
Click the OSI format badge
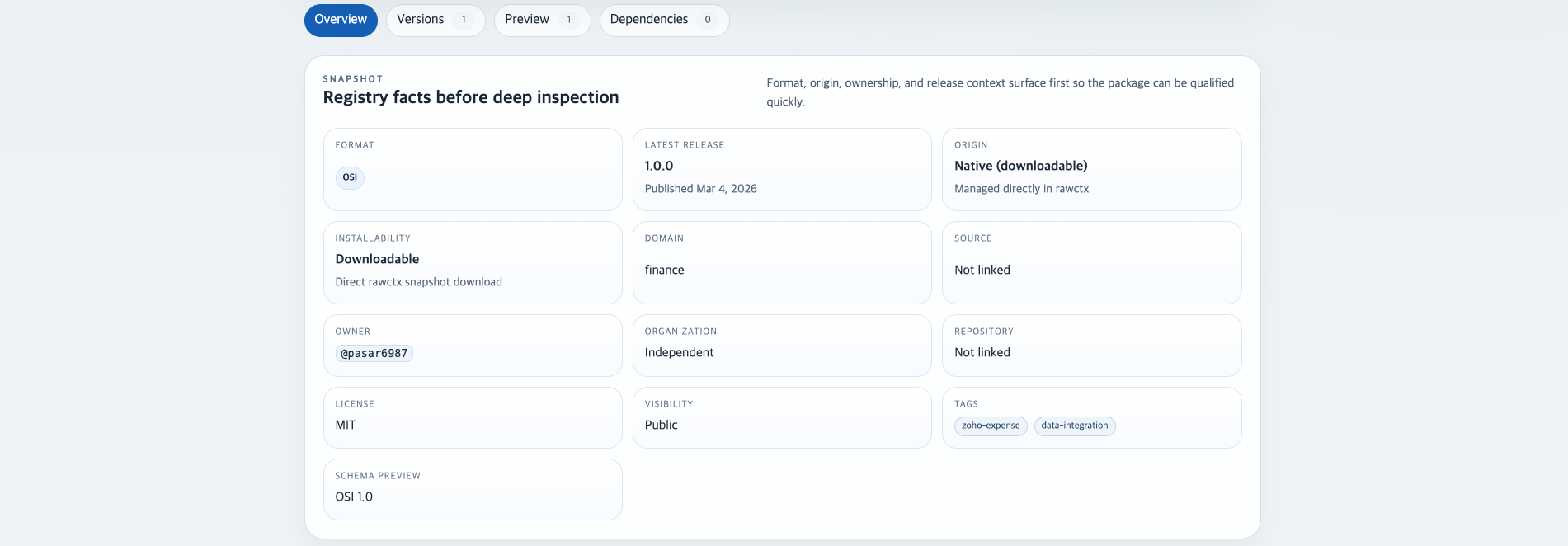coord(350,177)
